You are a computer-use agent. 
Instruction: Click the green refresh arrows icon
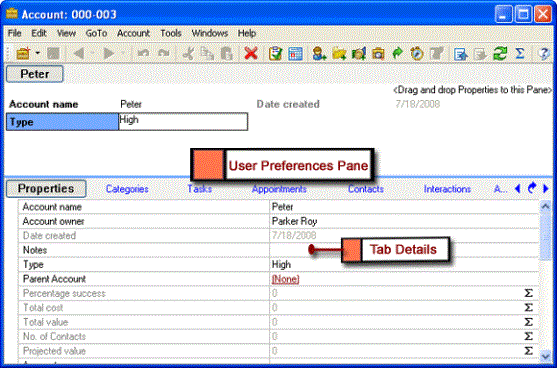point(500,54)
